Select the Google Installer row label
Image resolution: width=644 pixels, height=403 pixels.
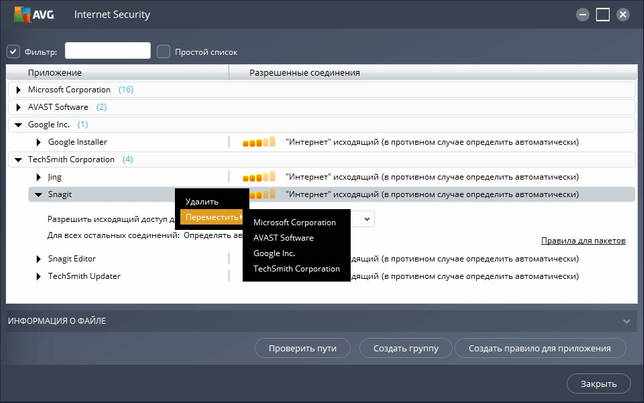click(x=78, y=142)
